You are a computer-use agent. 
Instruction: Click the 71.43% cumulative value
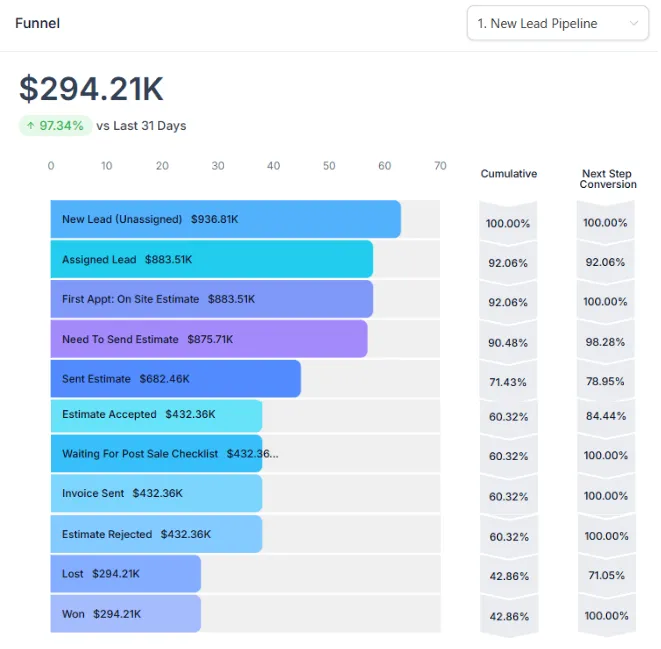[x=508, y=383]
